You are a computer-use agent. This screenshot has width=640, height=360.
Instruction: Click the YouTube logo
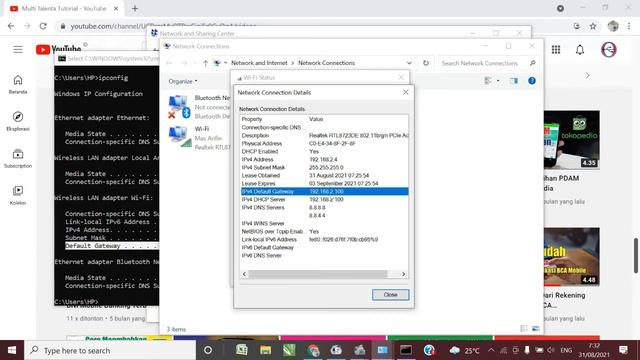point(59,49)
